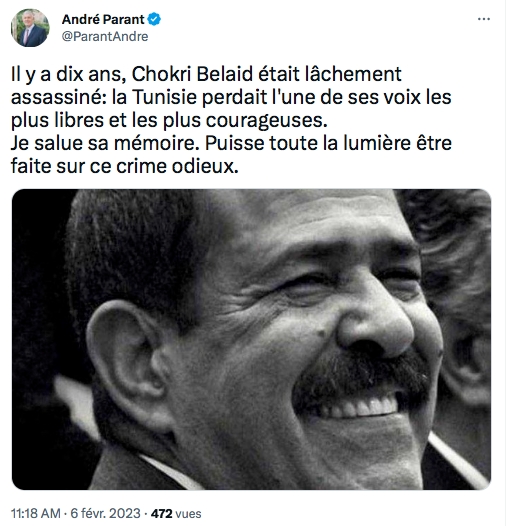Image resolution: width=513 pixels, height=526 pixels.
Task: Click the 11:18 AM timestamp
Action: pyautogui.click(x=36, y=513)
